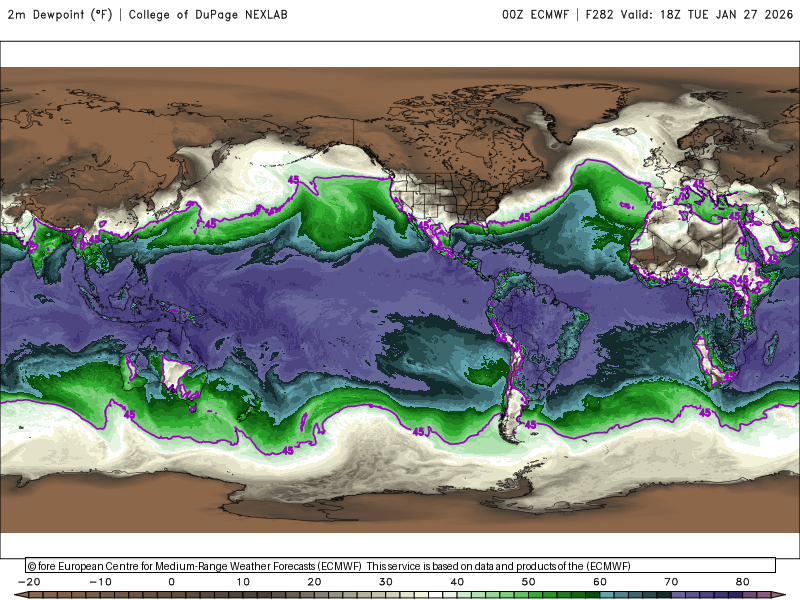Click the '2m Dewpoint (°F)' title text
Viewport: 800px width, 600px height.
point(60,15)
